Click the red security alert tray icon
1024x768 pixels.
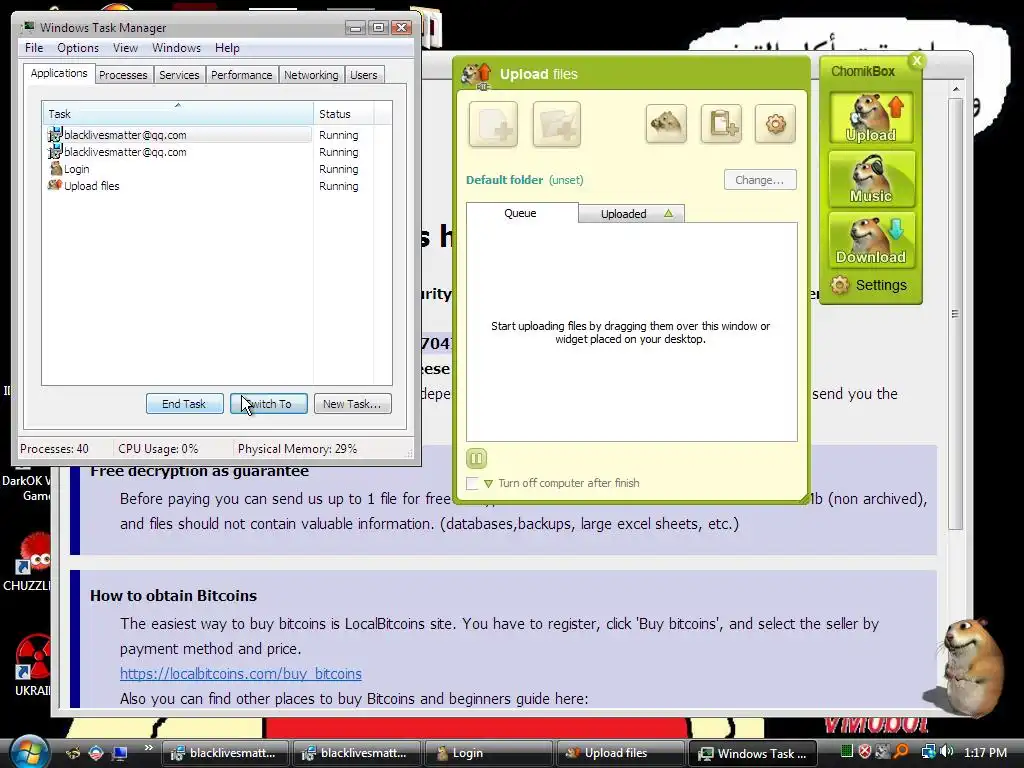865,752
